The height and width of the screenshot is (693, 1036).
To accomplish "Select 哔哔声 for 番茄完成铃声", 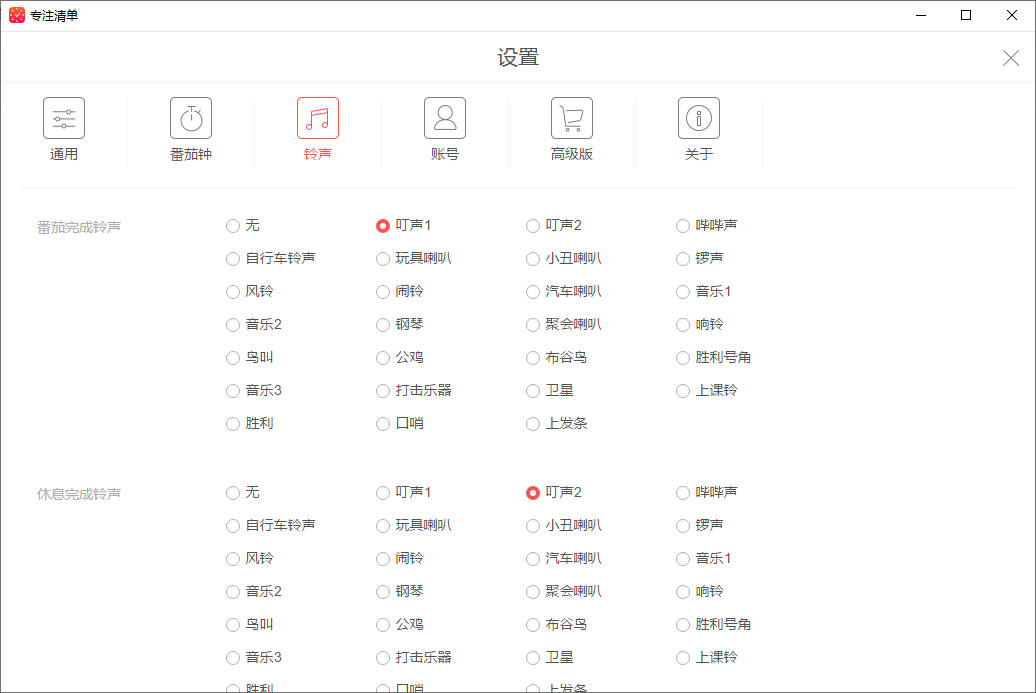I will click(683, 226).
